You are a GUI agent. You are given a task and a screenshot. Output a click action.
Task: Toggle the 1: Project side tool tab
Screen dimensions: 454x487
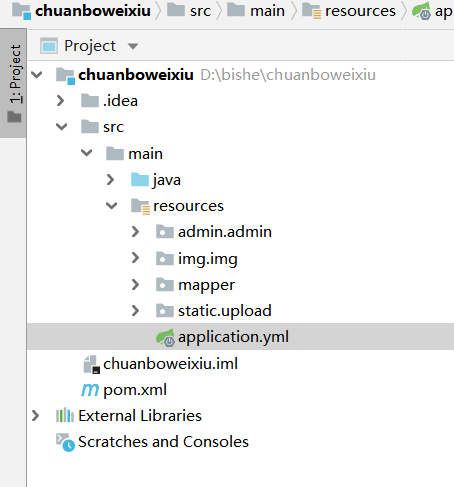coord(13,83)
